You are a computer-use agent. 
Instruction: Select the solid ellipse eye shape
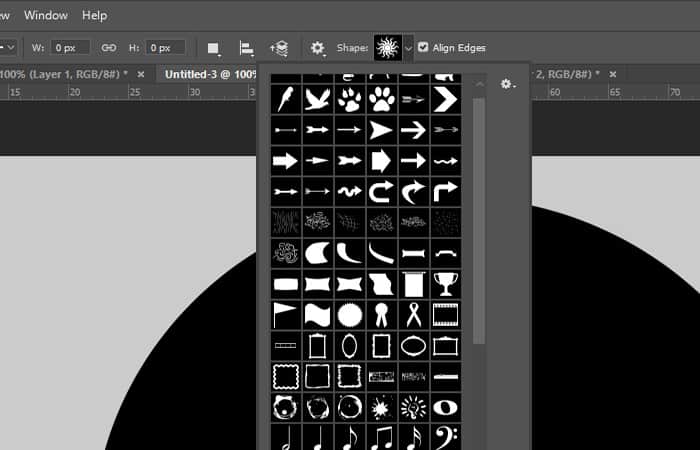coord(446,408)
